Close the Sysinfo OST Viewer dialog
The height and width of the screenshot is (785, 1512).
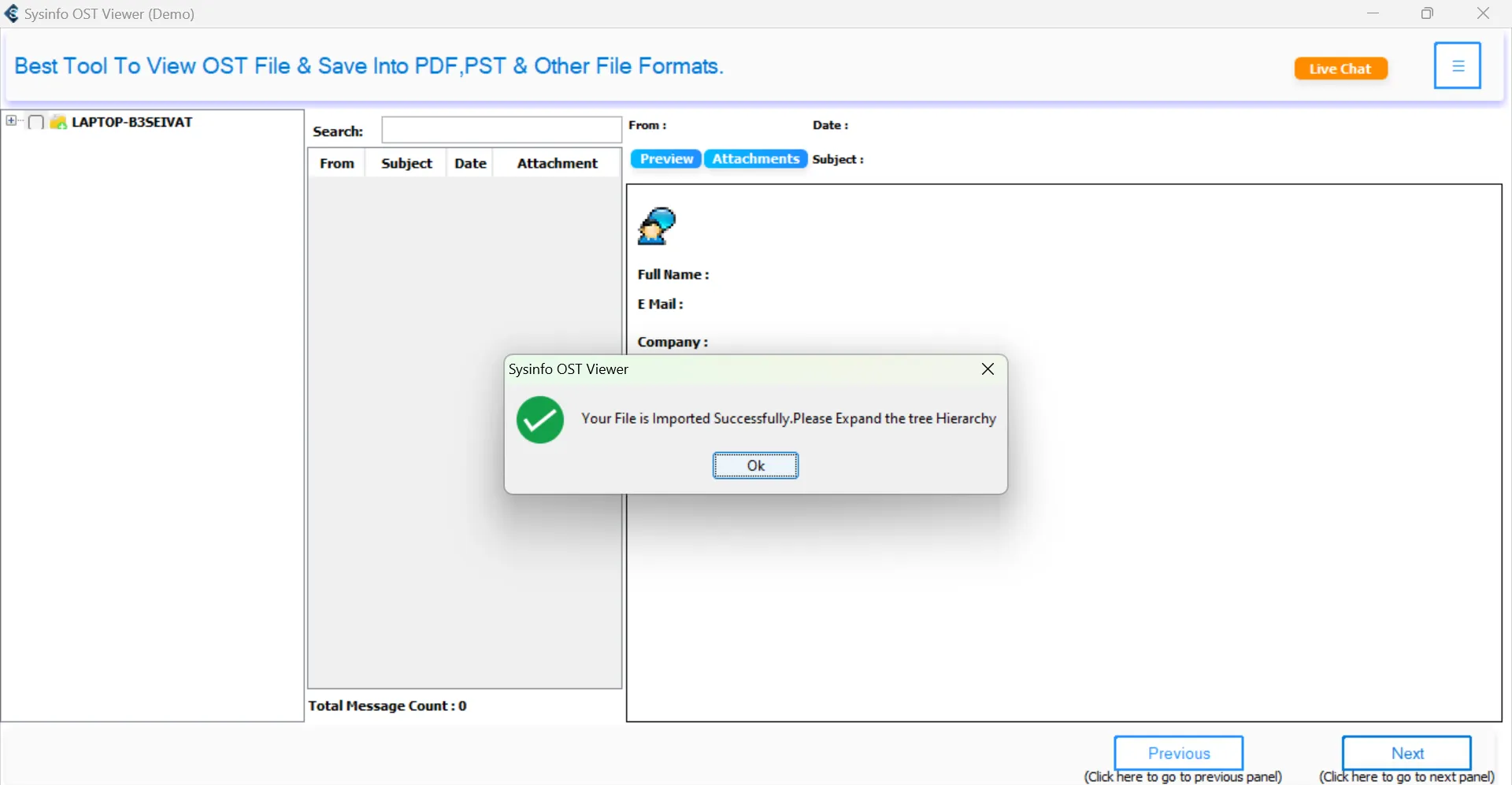pyautogui.click(x=988, y=369)
